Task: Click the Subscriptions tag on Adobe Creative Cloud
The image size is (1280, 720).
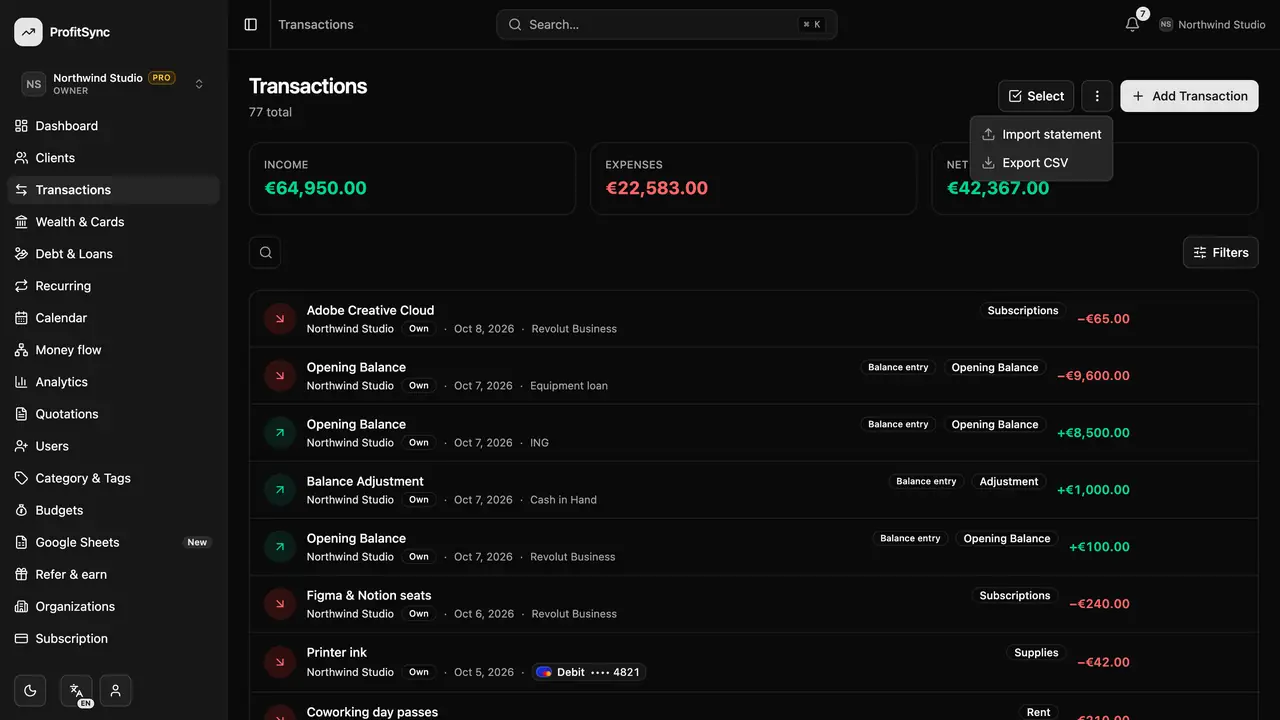Action: coord(1023,311)
